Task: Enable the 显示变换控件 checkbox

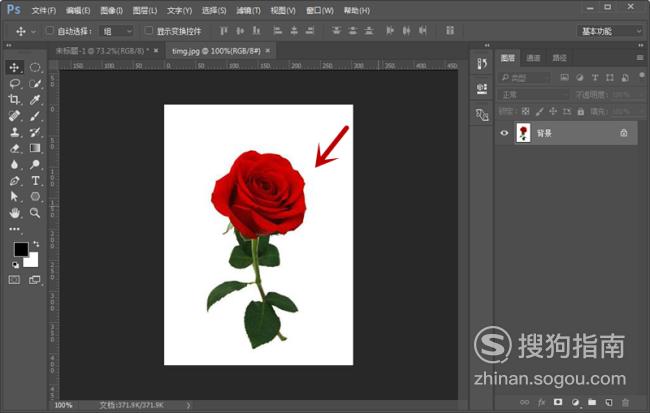Action: click(148, 31)
